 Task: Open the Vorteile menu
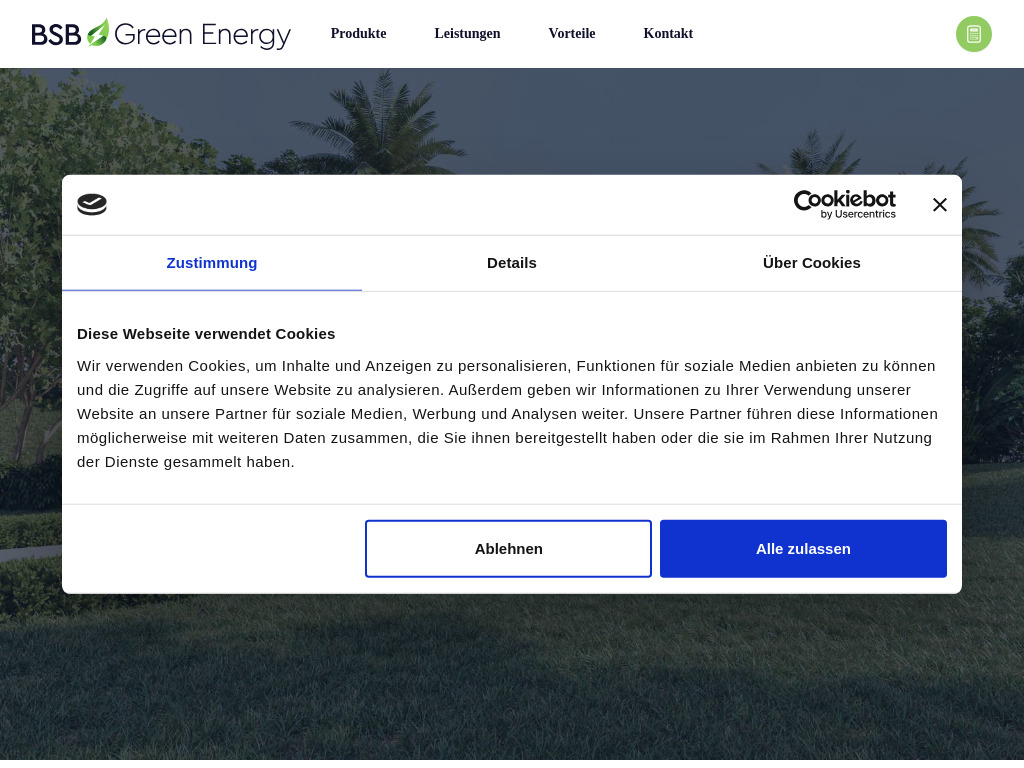(571, 33)
